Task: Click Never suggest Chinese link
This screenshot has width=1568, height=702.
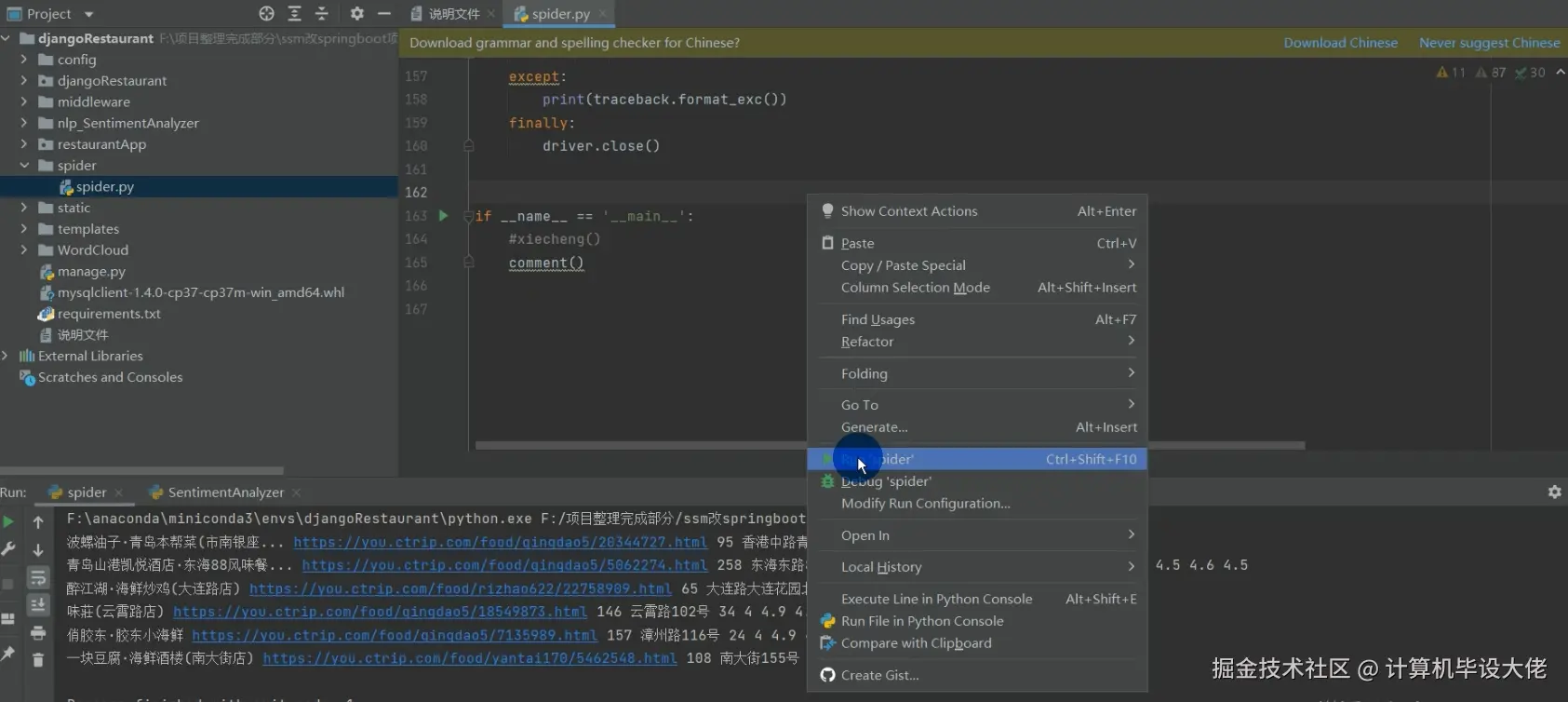Action: pyautogui.click(x=1489, y=43)
